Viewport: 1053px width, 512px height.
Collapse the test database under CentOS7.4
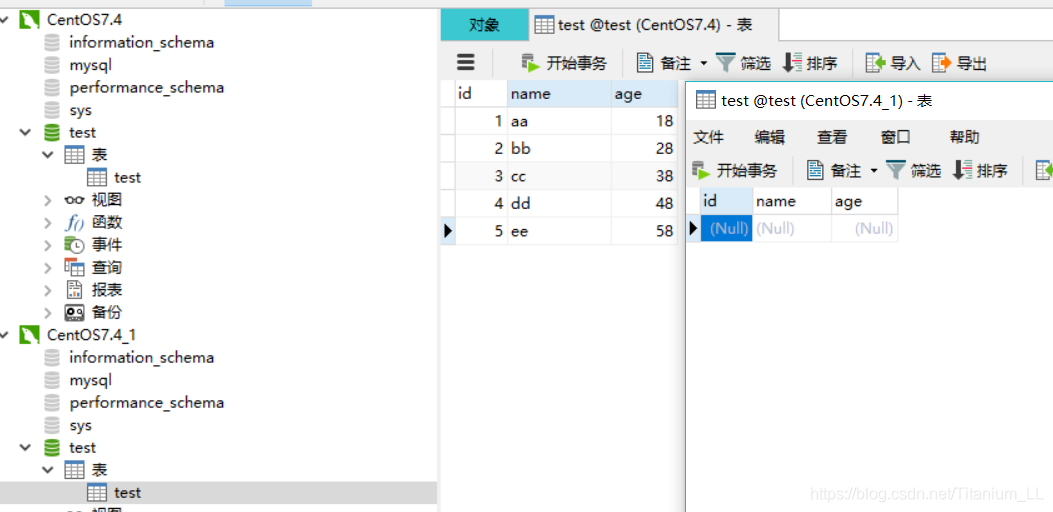[26, 132]
